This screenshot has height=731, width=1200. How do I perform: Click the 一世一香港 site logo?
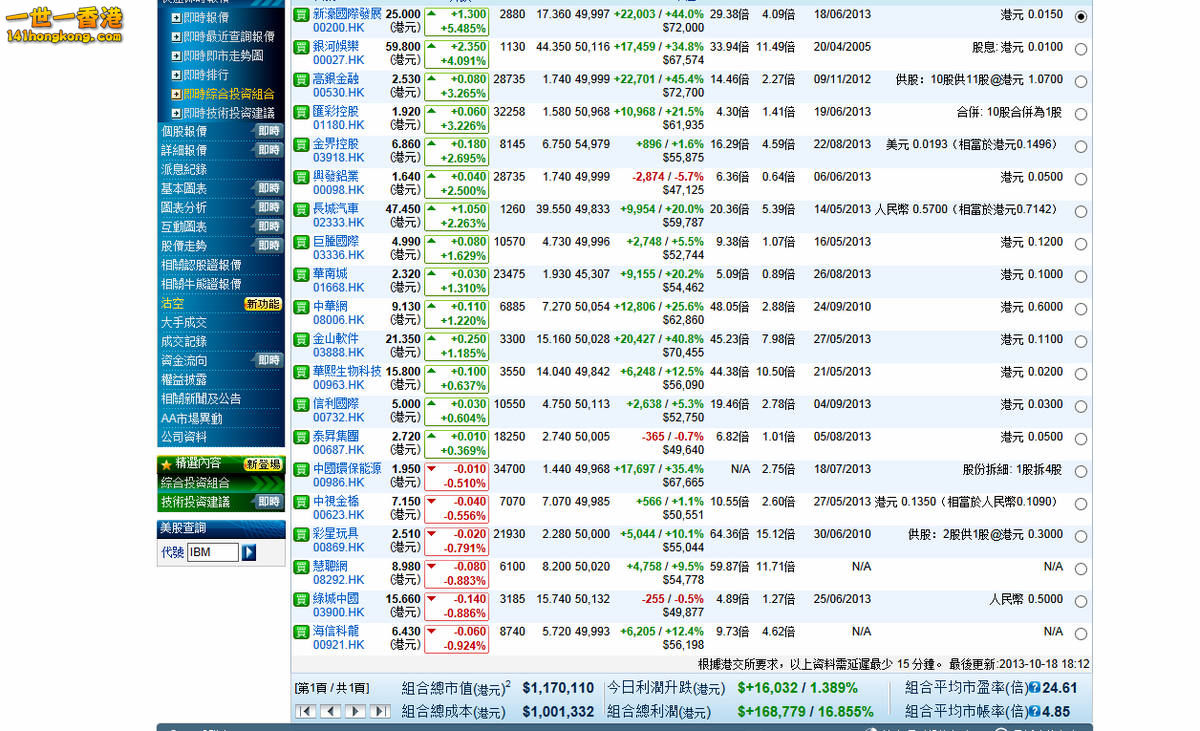[64, 24]
